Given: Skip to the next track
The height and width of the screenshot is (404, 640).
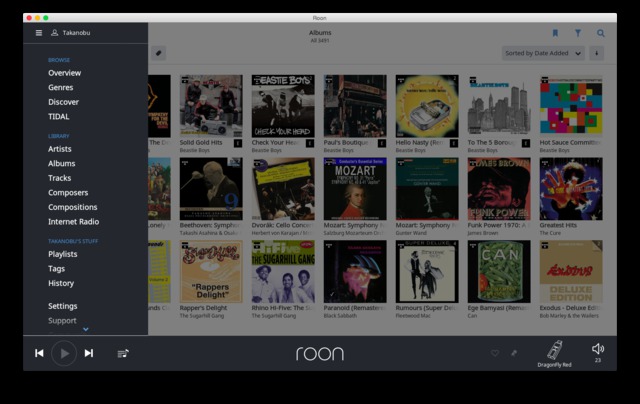Looking at the screenshot, I should (x=89, y=353).
